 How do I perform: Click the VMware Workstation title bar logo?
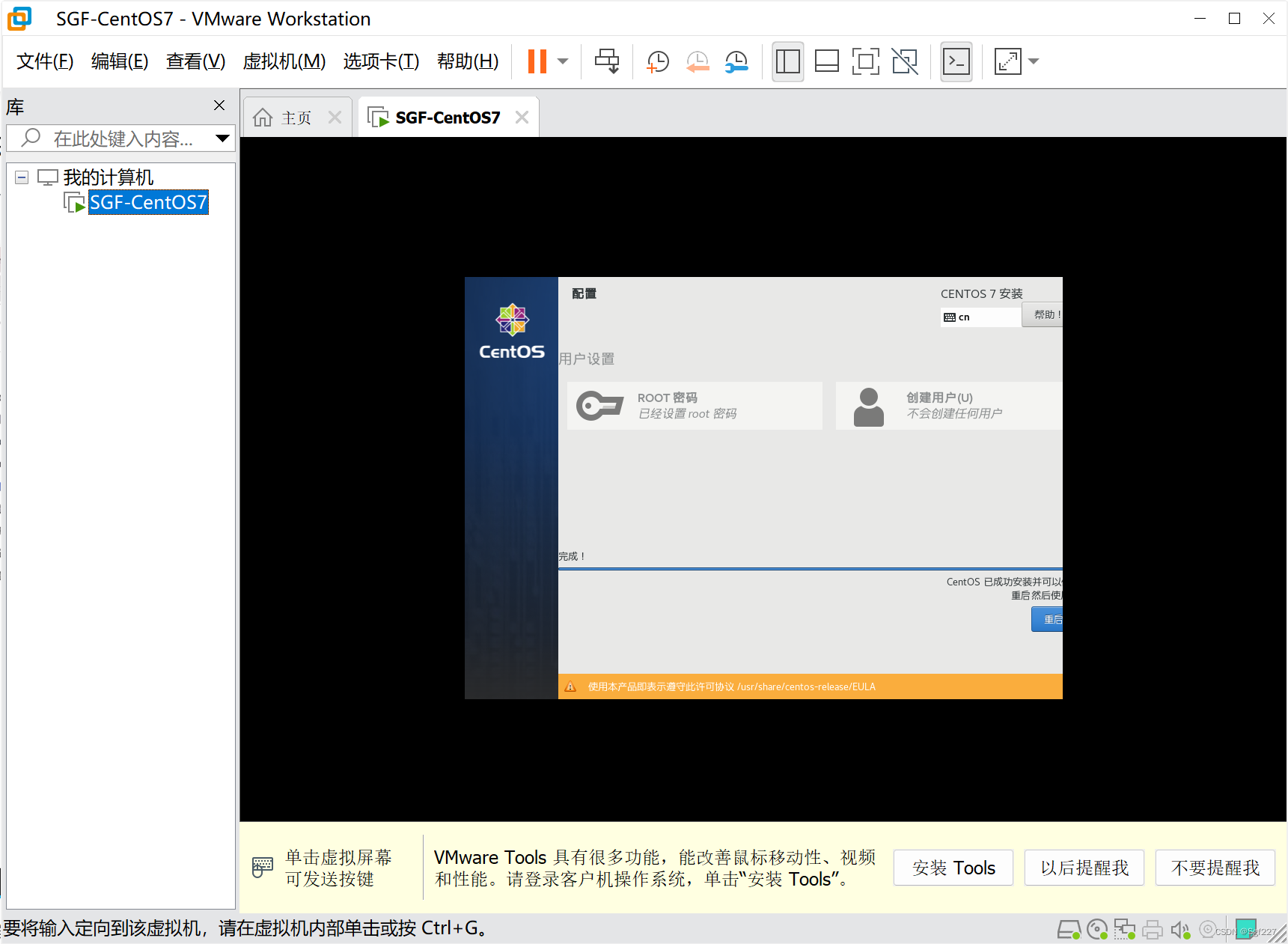(x=19, y=19)
